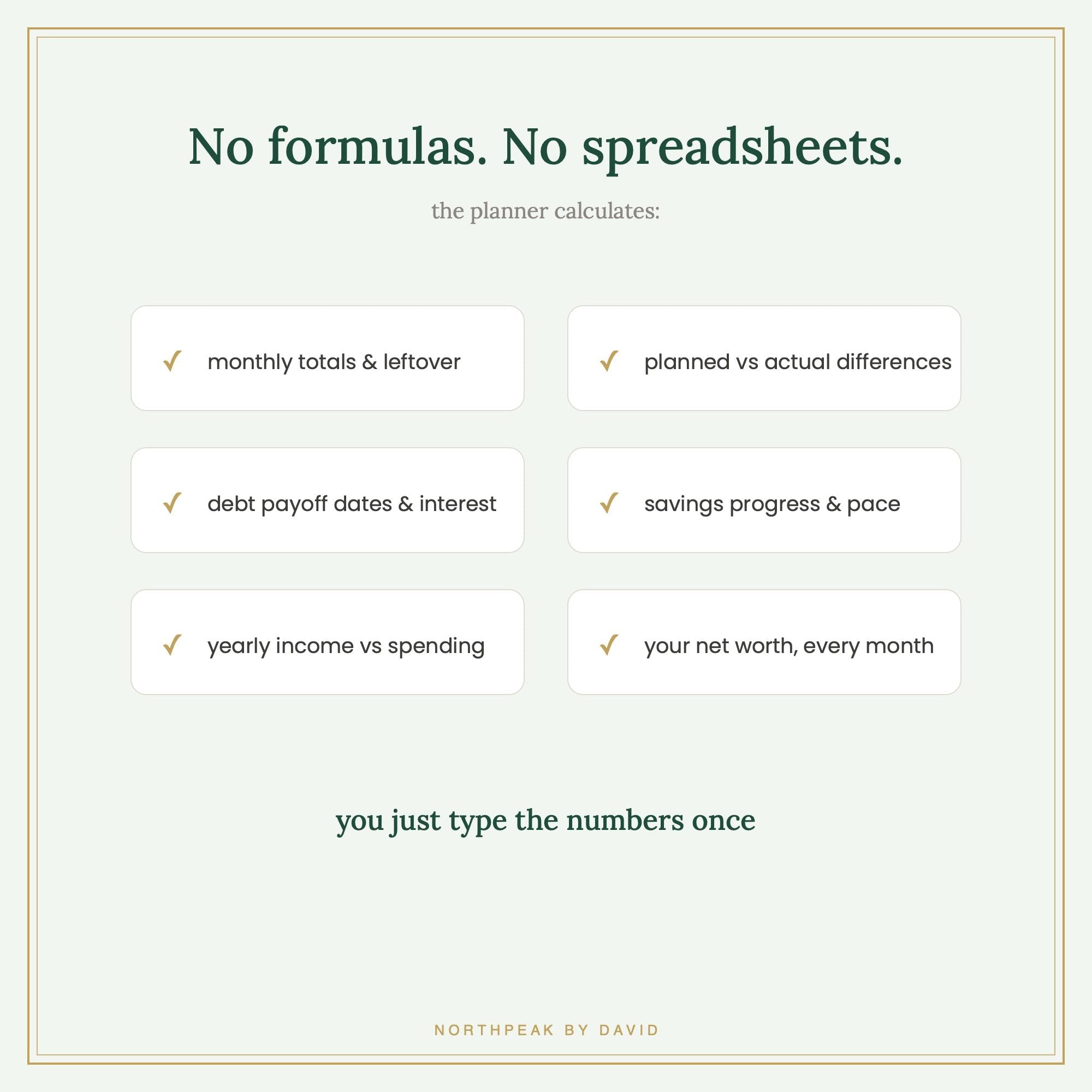Select the your net worth, every month card
This screenshot has width=1092, height=1092.
[764, 642]
